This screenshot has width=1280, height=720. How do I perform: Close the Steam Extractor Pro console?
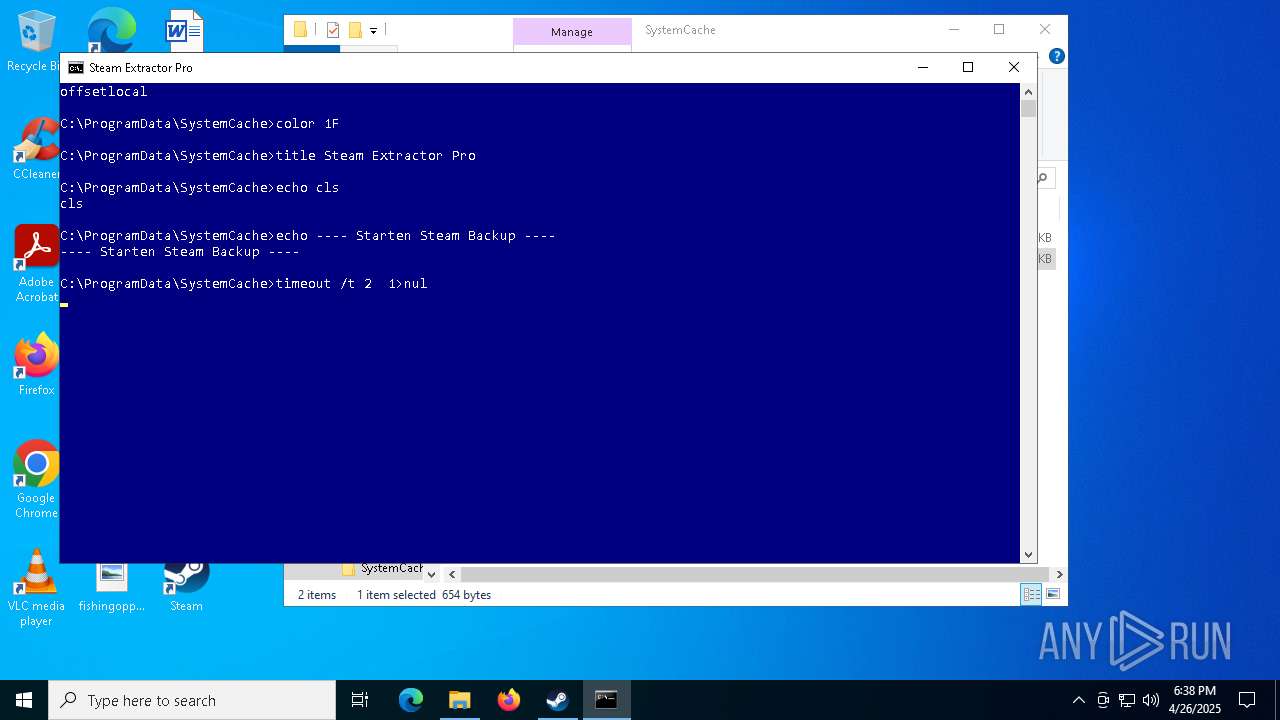[1014, 67]
